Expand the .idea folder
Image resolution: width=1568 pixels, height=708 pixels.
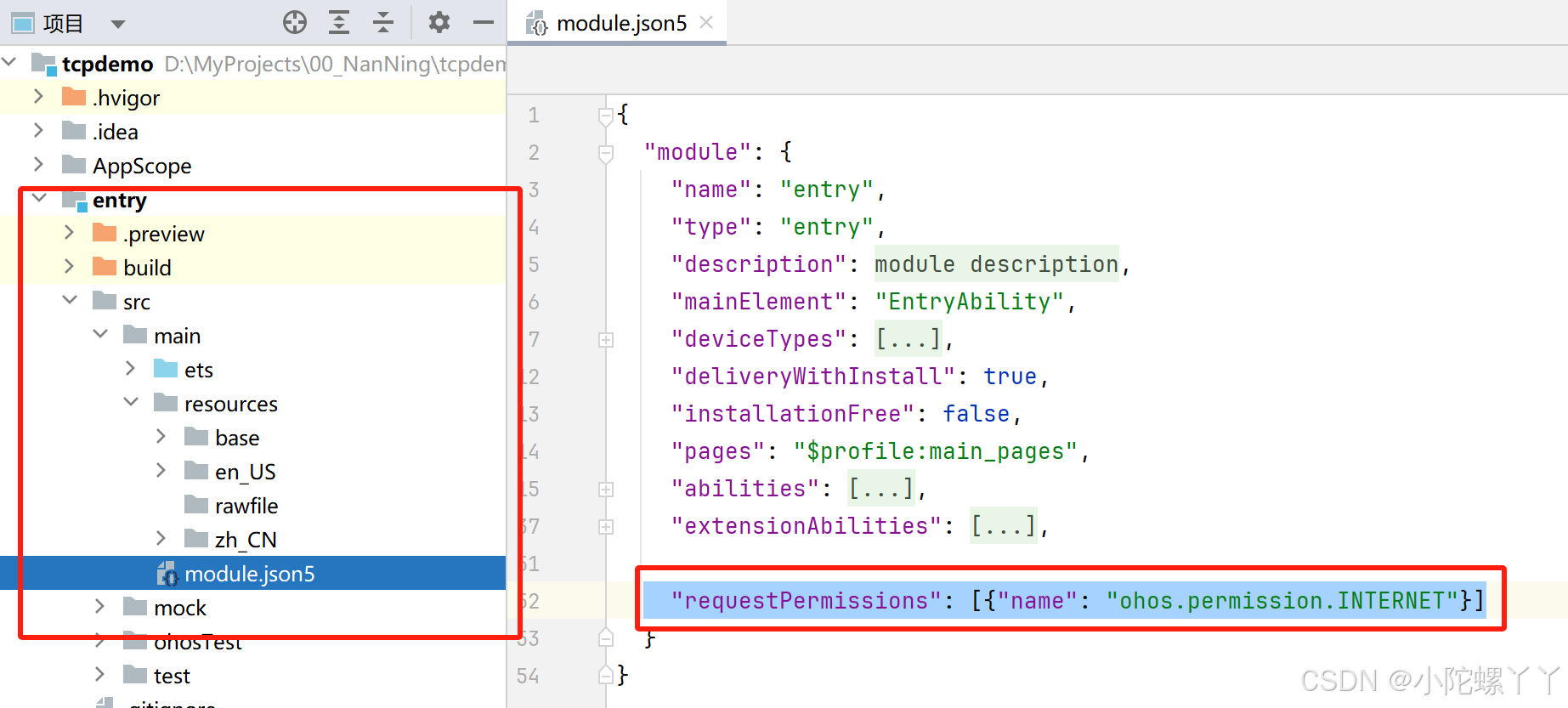(38, 130)
